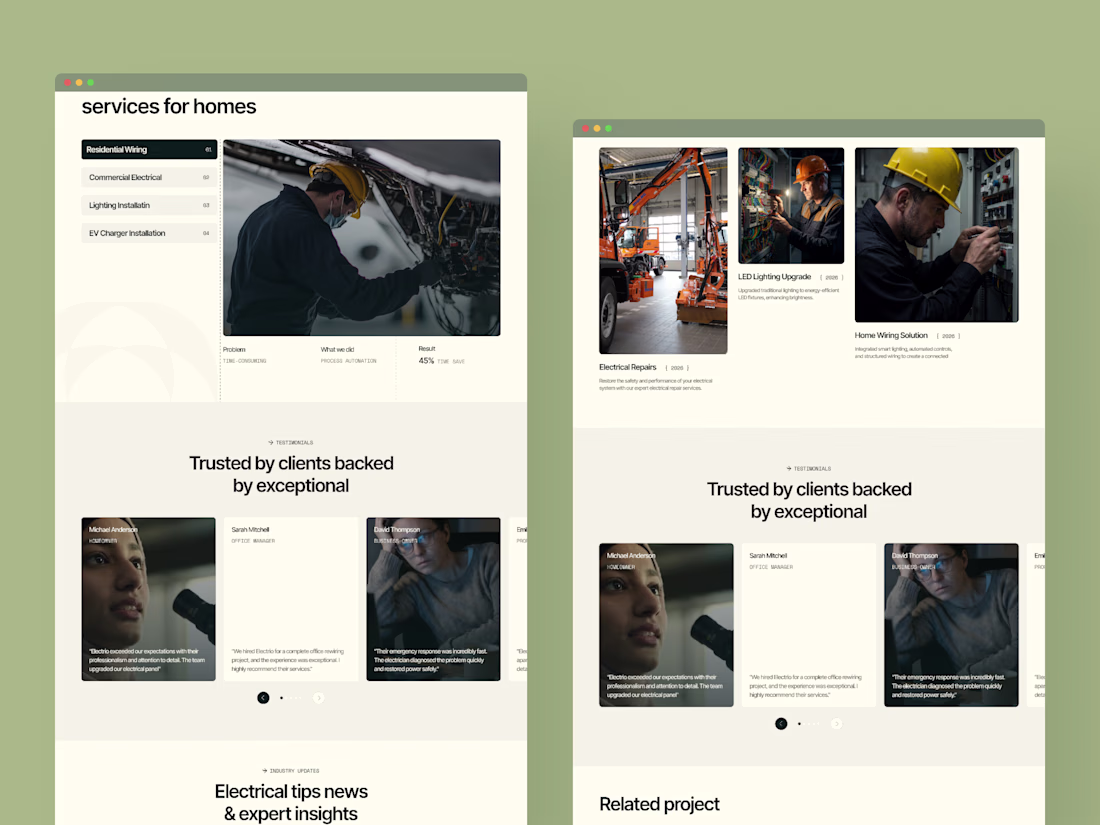Image resolution: width=1100 pixels, height=825 pixels.
Task: Go to previous testimonial in left window
Action: click(263, 697)
